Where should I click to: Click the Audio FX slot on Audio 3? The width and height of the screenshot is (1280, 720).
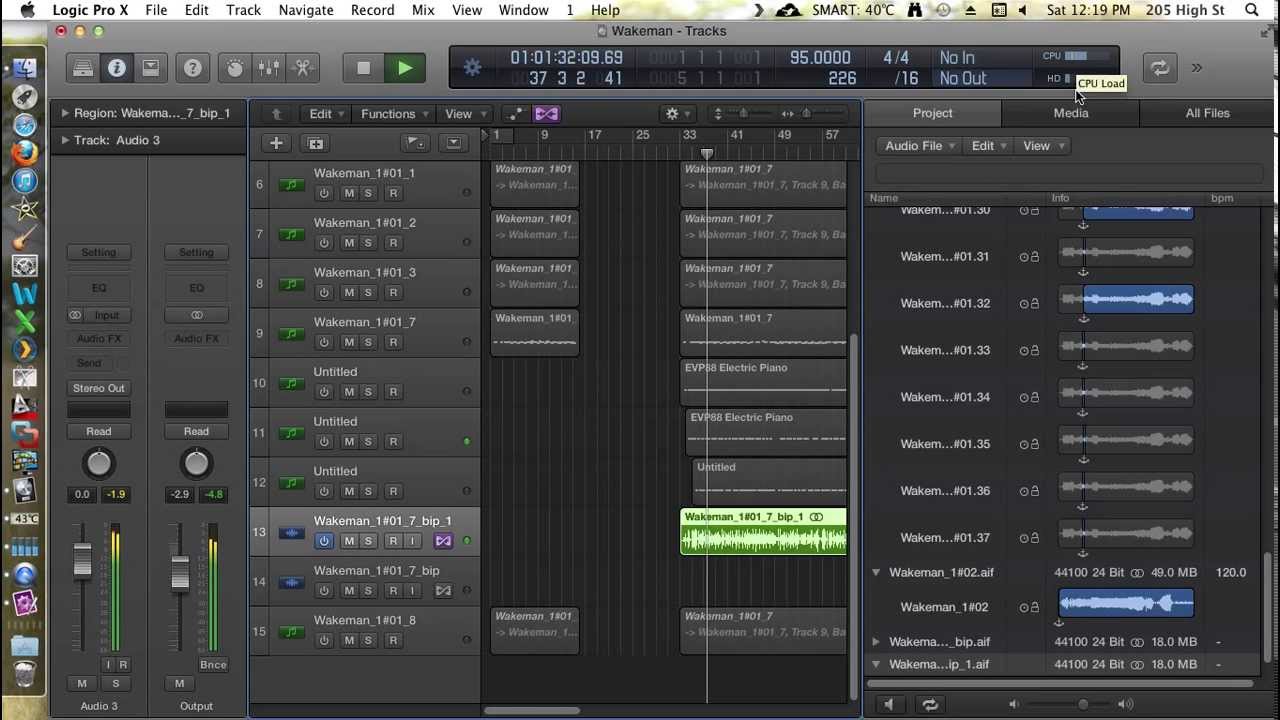pyautogui.click(x=99, y=339)
